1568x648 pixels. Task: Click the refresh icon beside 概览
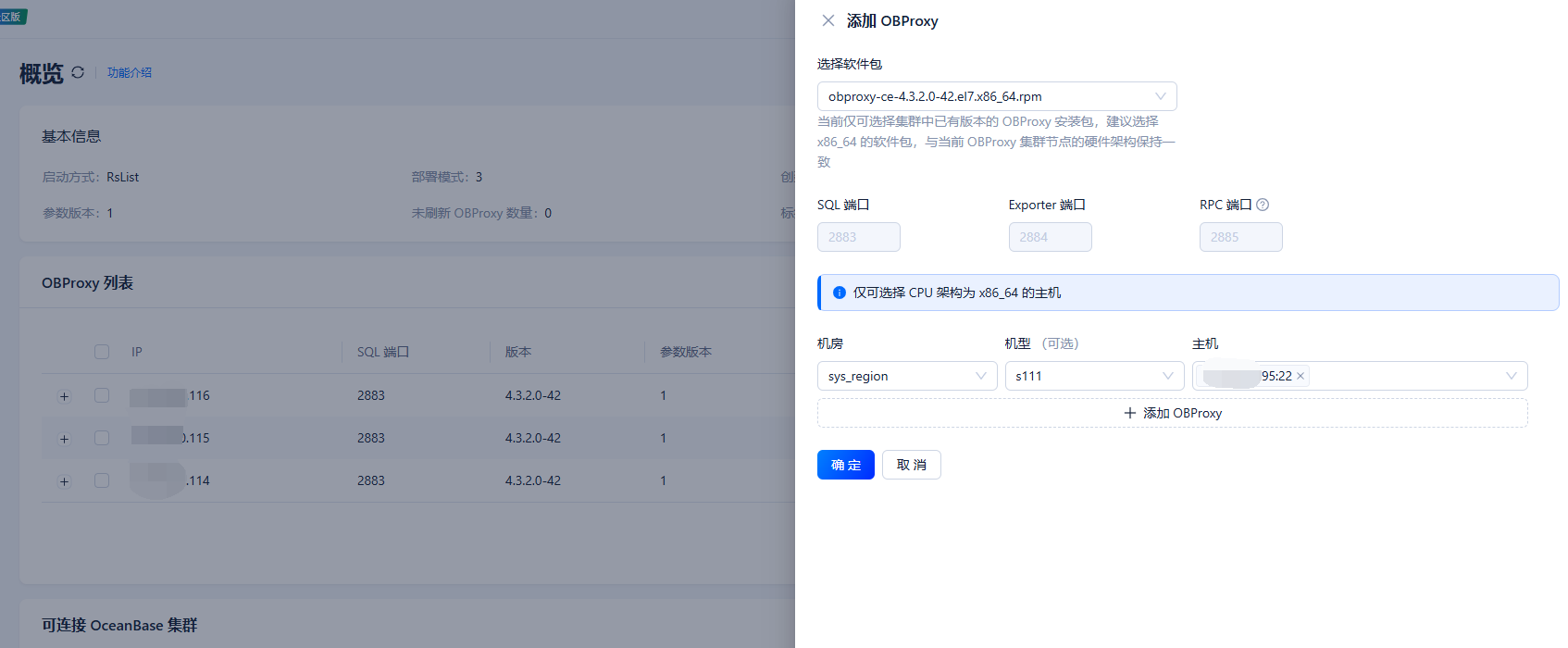click(x=78, y=72)
